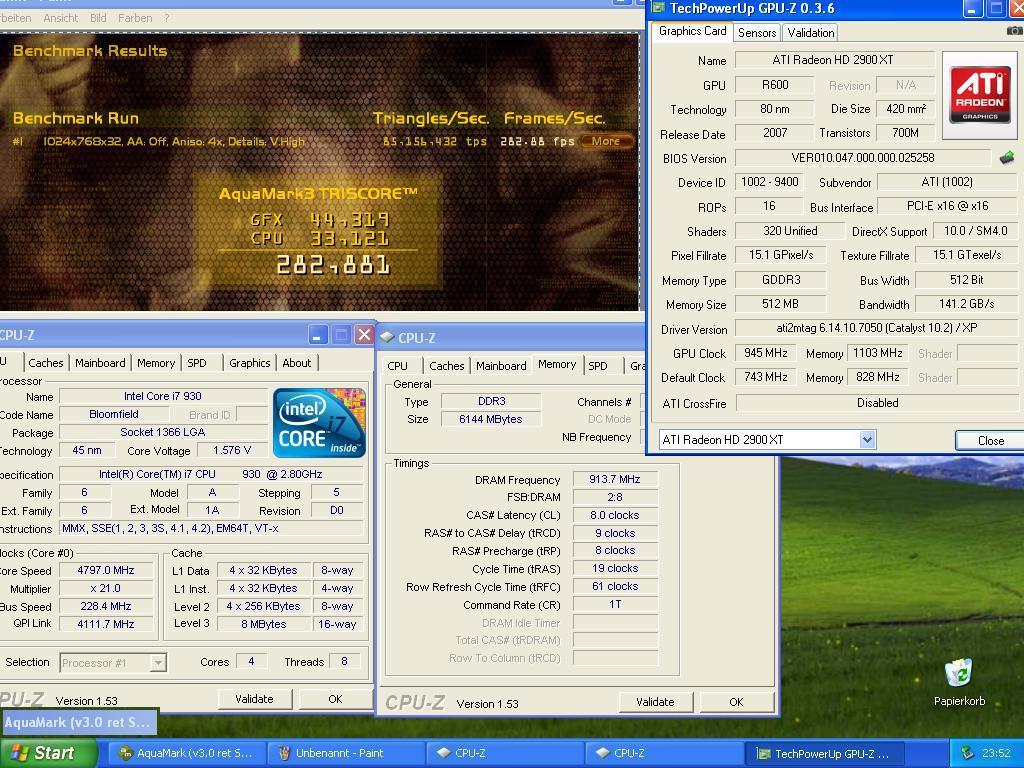Open Caches tab in CPU-Z memory window
This screenshot has width=1024, height=768.
click(447, 366)
